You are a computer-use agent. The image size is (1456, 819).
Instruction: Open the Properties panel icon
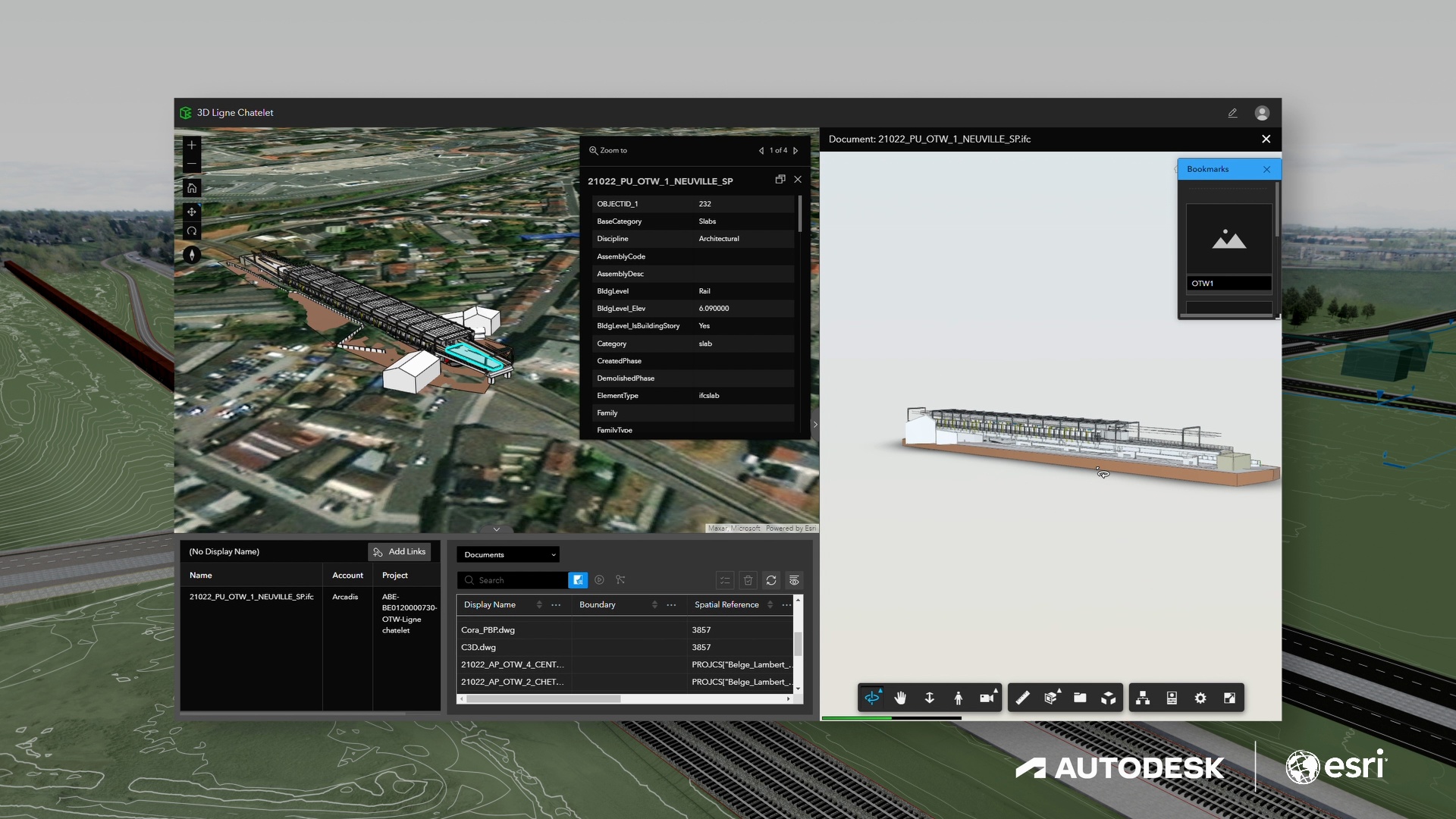(x=1172, y=698)
